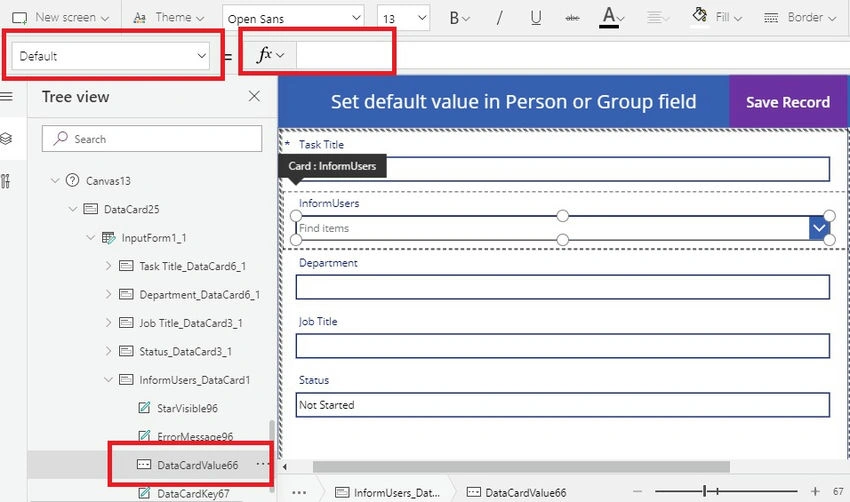
Task: Open the text alignment options
Action: pos(658,18)
